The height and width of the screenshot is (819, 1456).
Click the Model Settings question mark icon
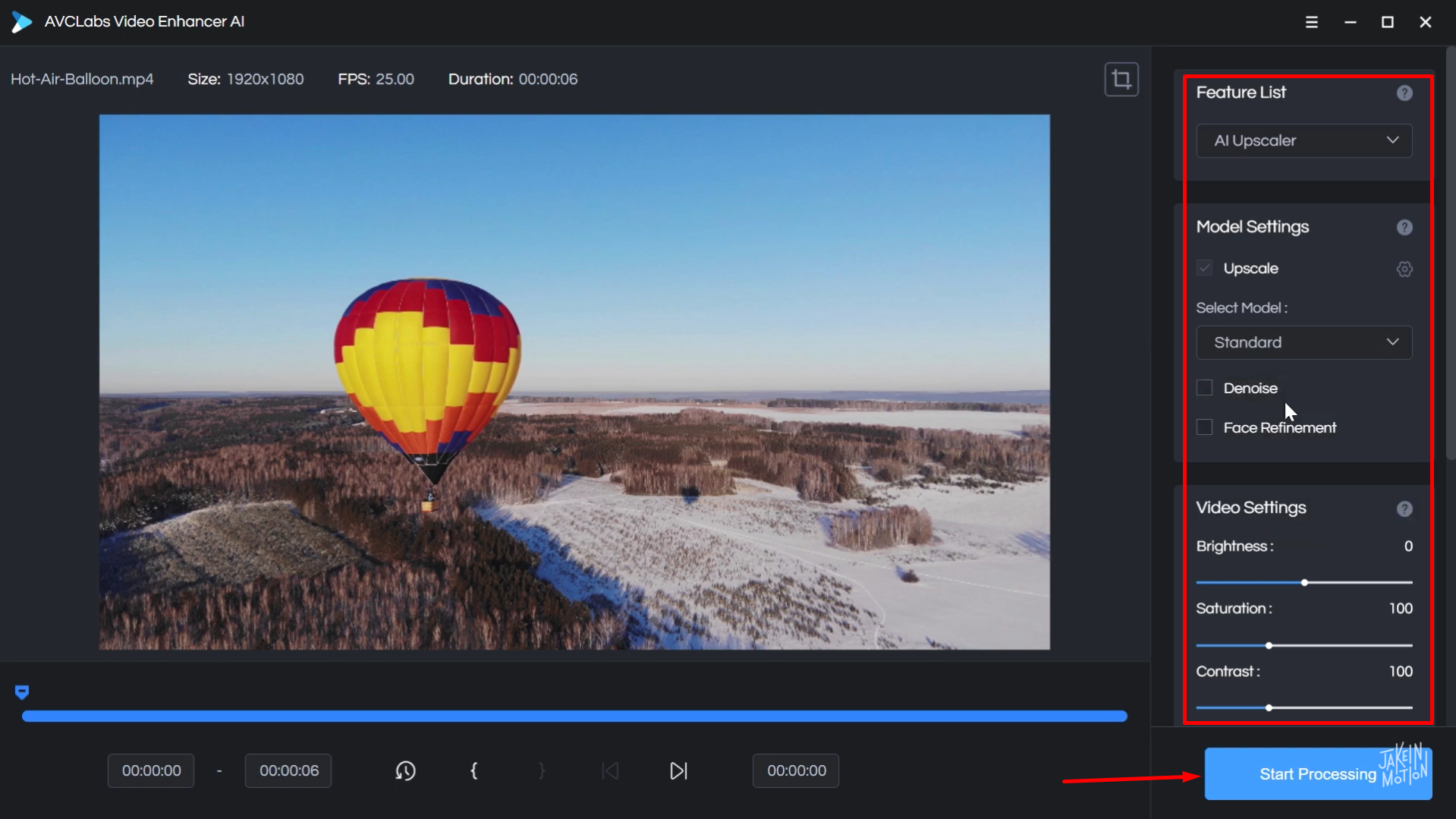point(1405,226)
